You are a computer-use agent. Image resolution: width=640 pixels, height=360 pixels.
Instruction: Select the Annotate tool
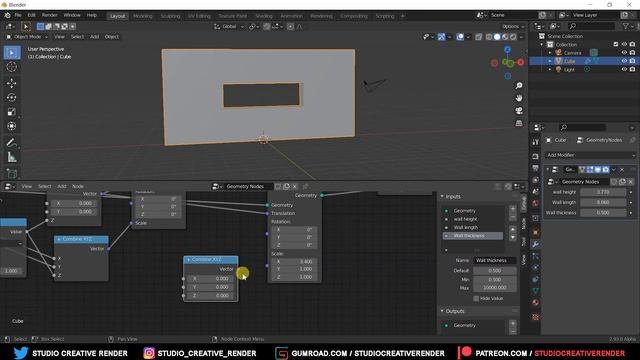(x=12, y=142)
